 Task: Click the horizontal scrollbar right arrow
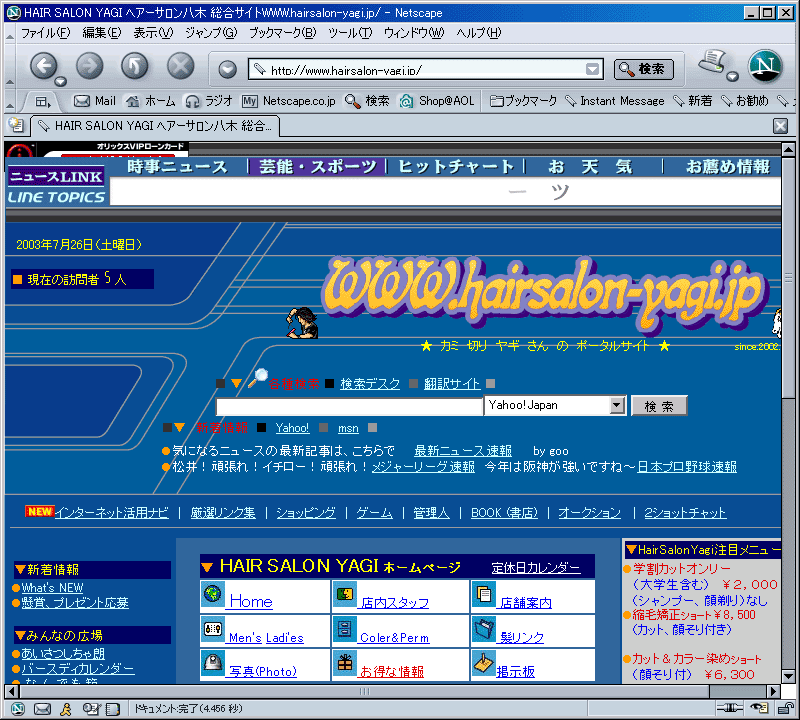click(x=773, y=691)
